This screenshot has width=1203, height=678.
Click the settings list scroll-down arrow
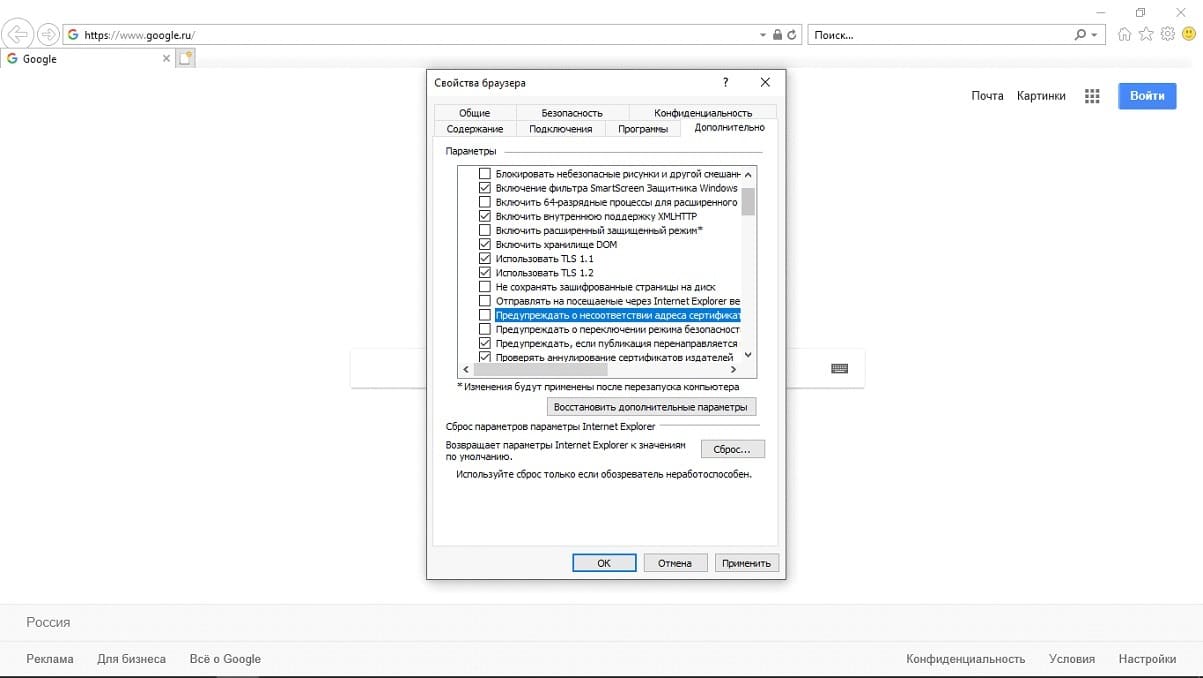(749, 355)
